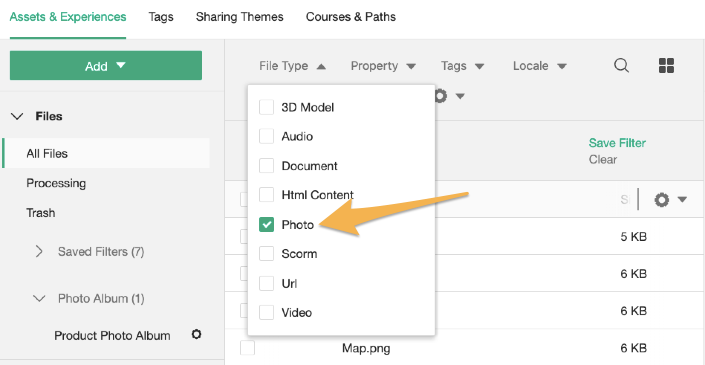
Task: Open the Locale filter dropdown
Action: [540, 66]
